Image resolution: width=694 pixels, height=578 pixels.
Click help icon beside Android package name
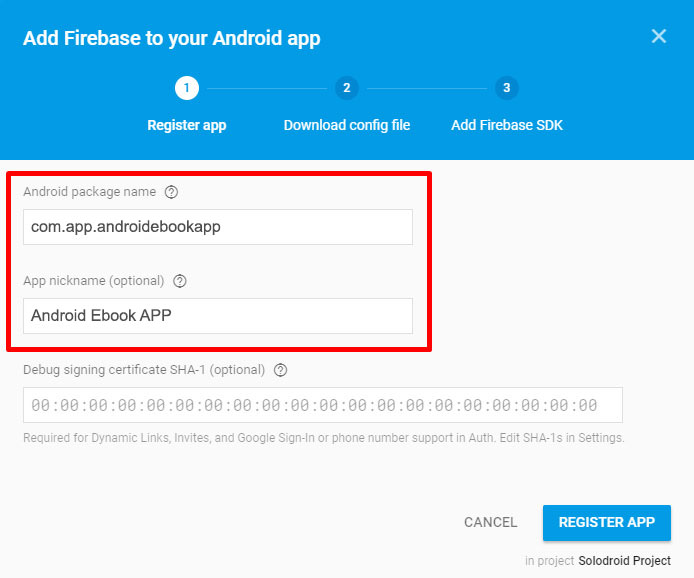click(171, 192)
